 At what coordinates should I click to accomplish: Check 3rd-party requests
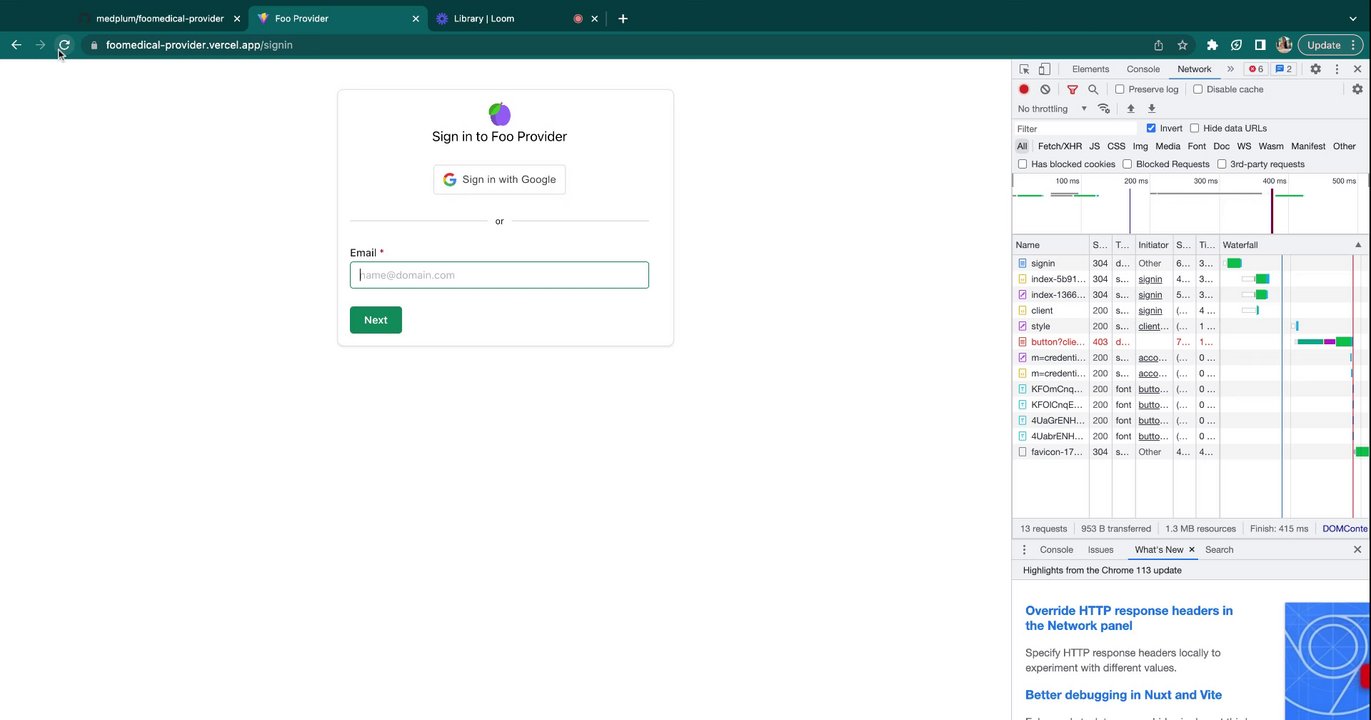pos(1221,164)
